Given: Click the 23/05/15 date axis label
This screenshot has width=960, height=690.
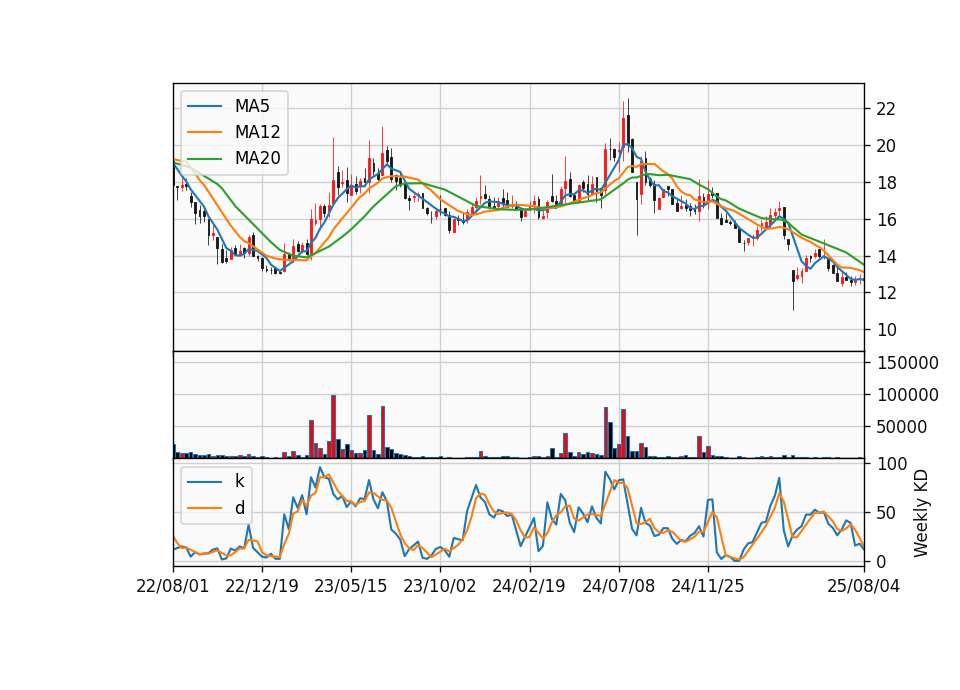Looking at the screenshot, I should coord(351,586).
